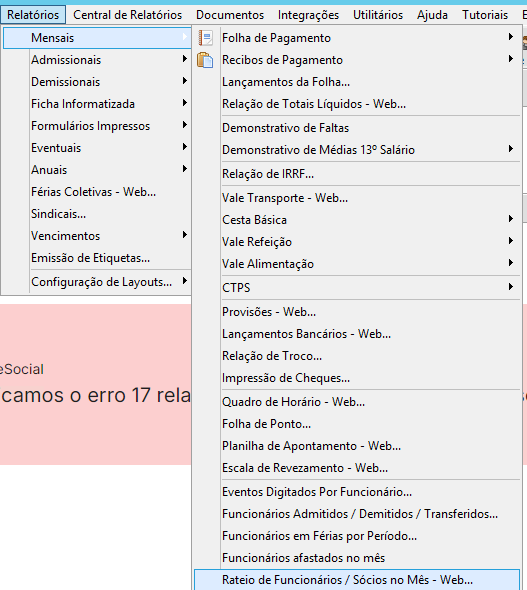Choose Eventos Digitados Por Funcionário...
Image resolution: width=527 pixels, height=590 pixels.
click(x=357, y=492)
